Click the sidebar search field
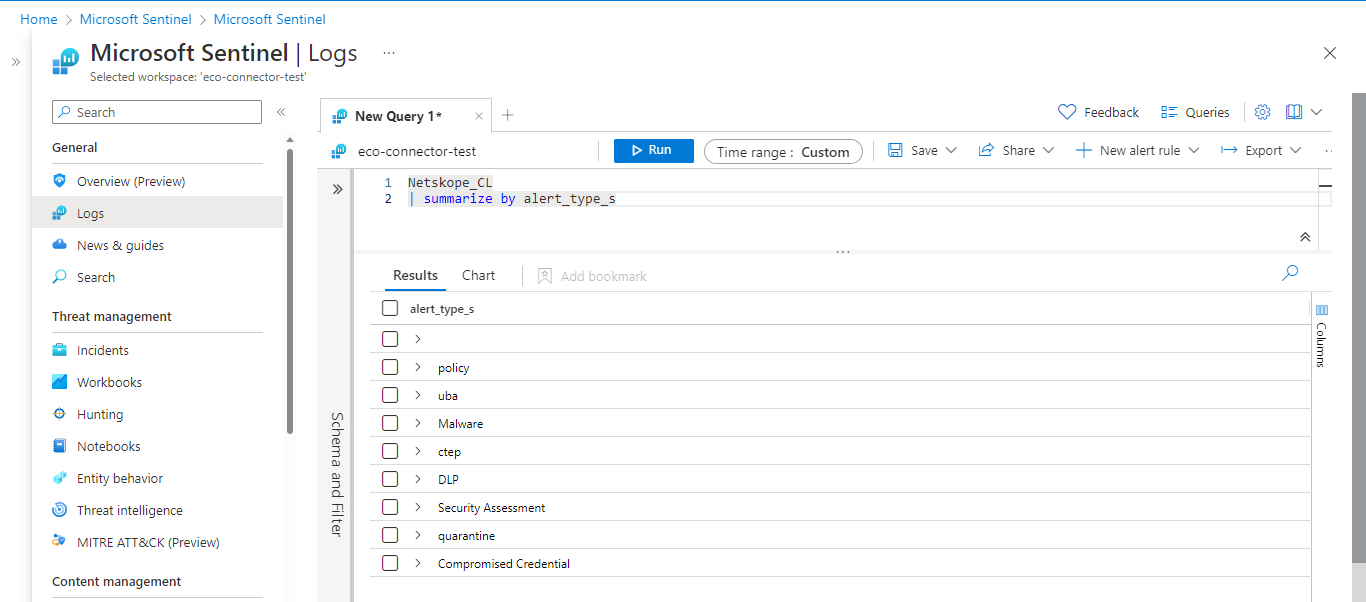The image size is (1366, 602). click(x=156, y=111)
